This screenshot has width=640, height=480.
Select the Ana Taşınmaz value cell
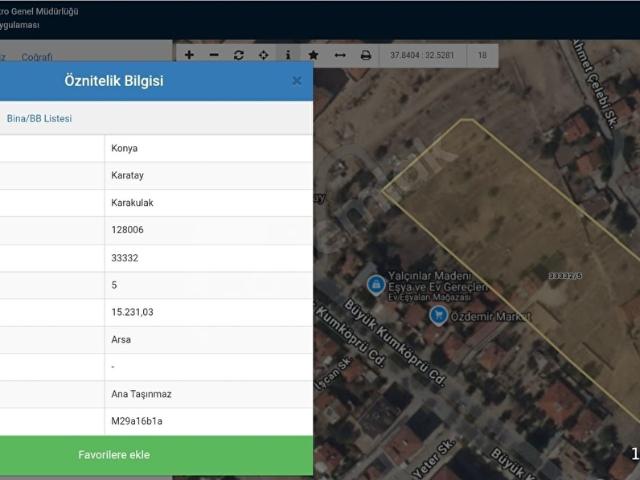[x=209, y=394]
